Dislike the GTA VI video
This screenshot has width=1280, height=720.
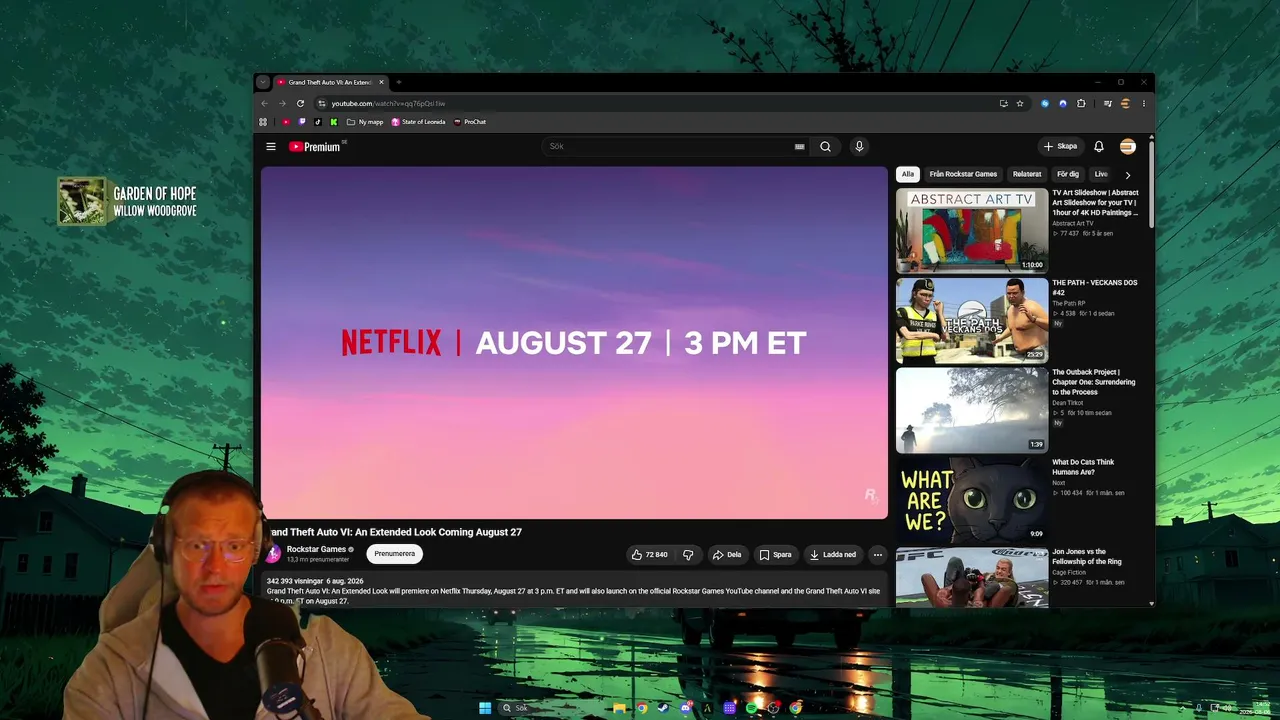click(x=688, y=555)
